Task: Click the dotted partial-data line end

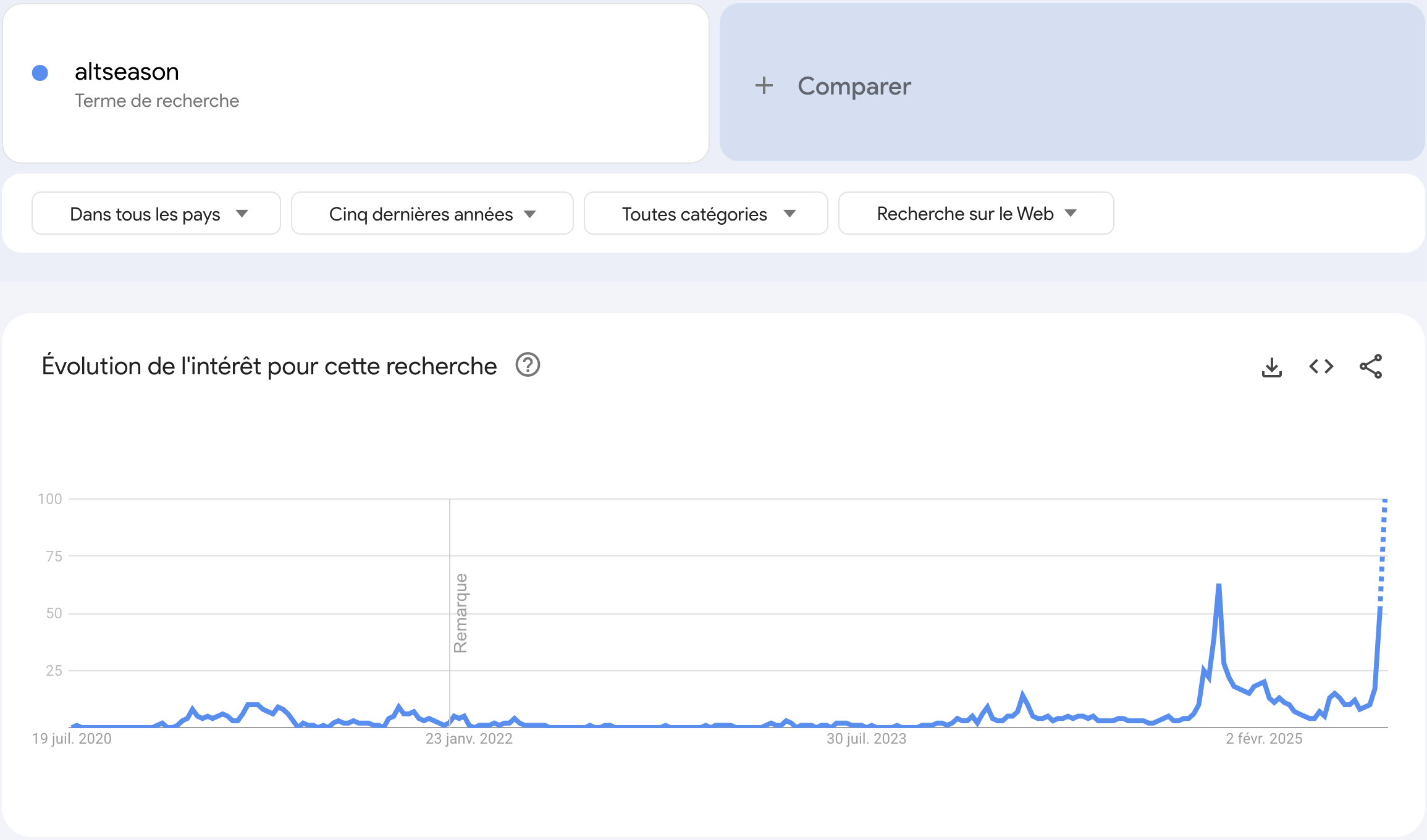Action: click(x=1384, y=502)
